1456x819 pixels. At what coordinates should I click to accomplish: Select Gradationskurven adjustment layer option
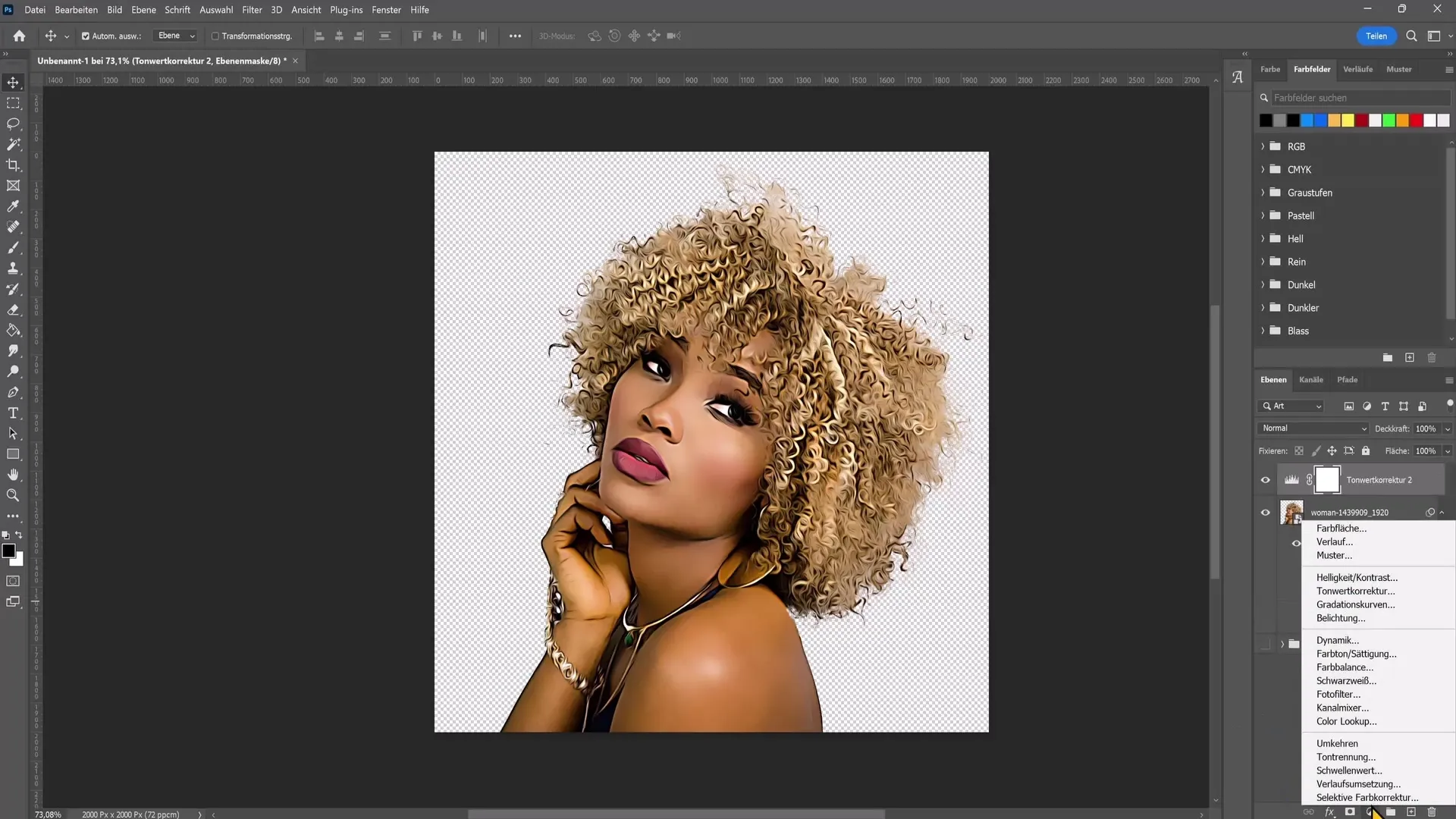[1356, 604]
